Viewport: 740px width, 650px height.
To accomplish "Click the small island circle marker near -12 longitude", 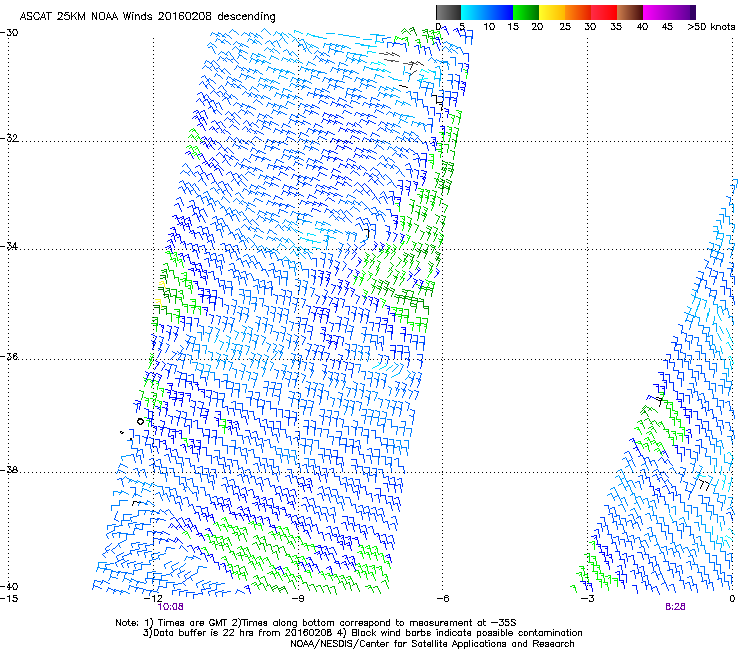I will click(x=140, y=422).
